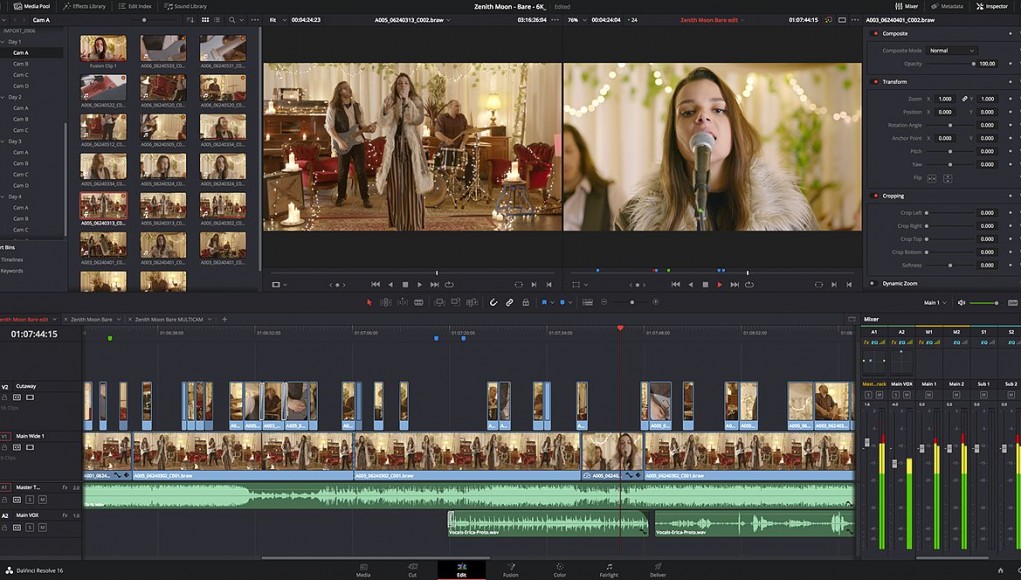Image resolution: width=1021 pixels, height=580 pixels.
Task: Play reverse in the source viewer
Action: 391,284
